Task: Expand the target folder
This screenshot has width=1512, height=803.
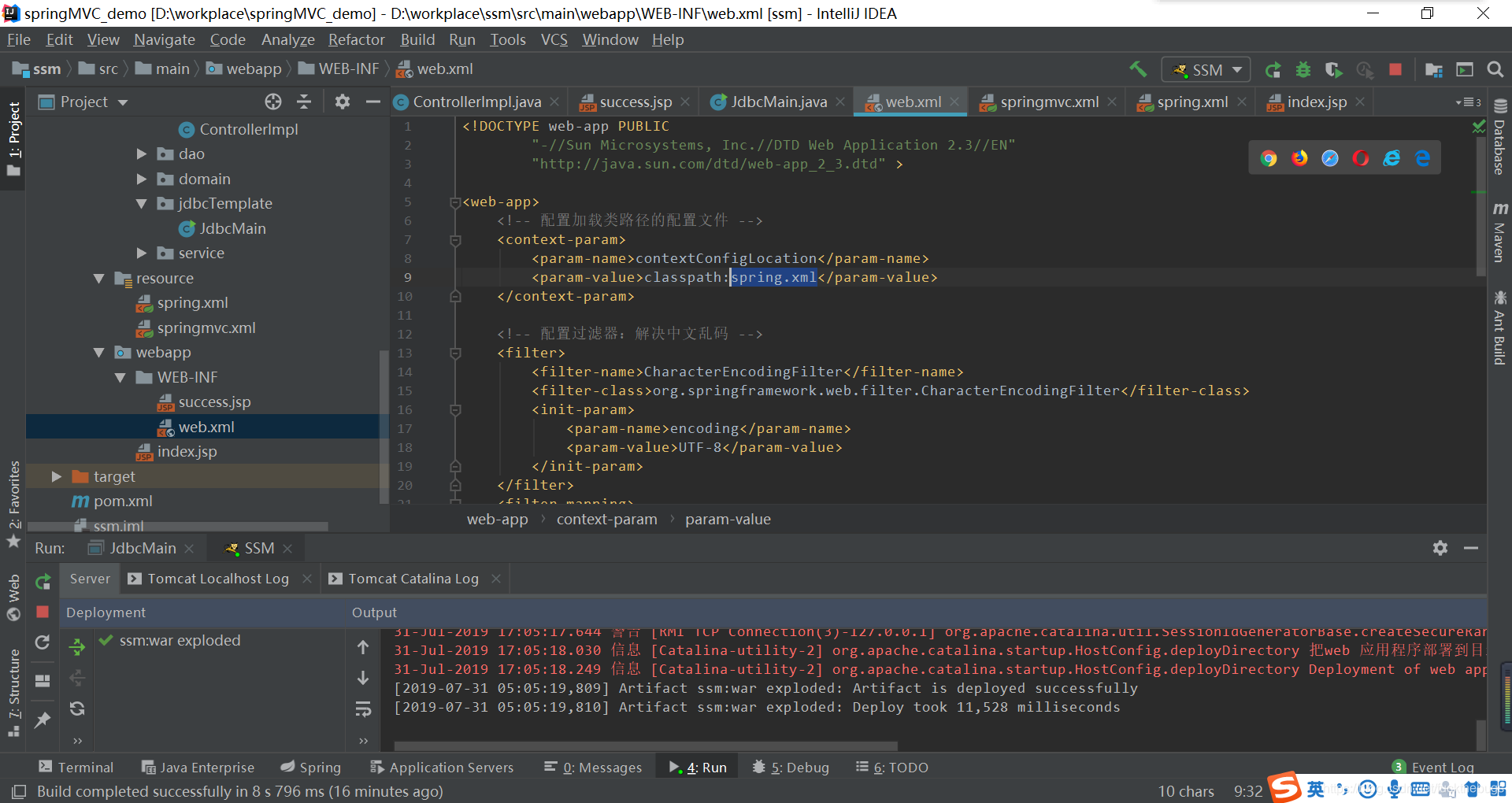Action: [57, 477]
